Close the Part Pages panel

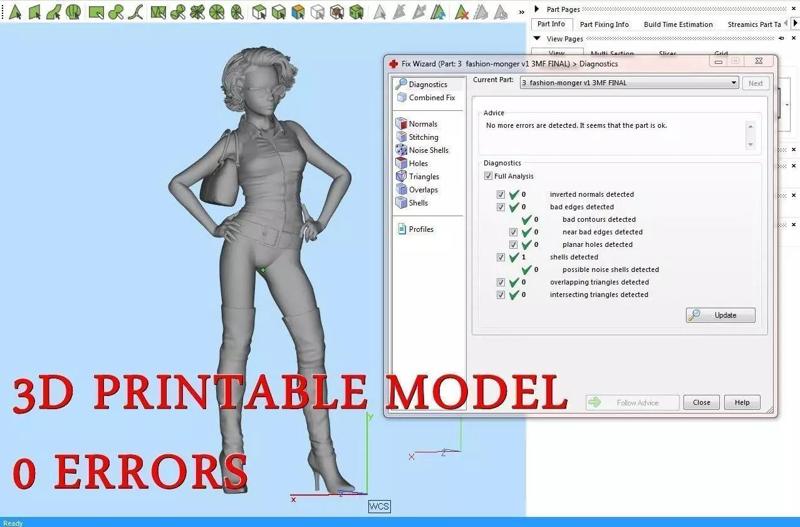793,9
